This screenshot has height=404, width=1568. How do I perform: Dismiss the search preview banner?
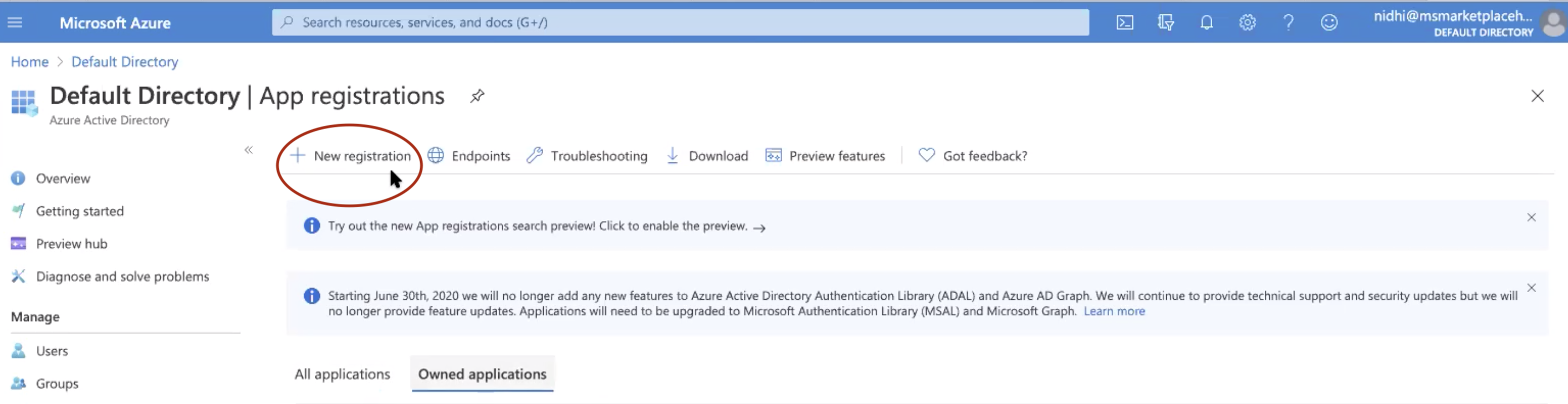(x=1531, y=217)
